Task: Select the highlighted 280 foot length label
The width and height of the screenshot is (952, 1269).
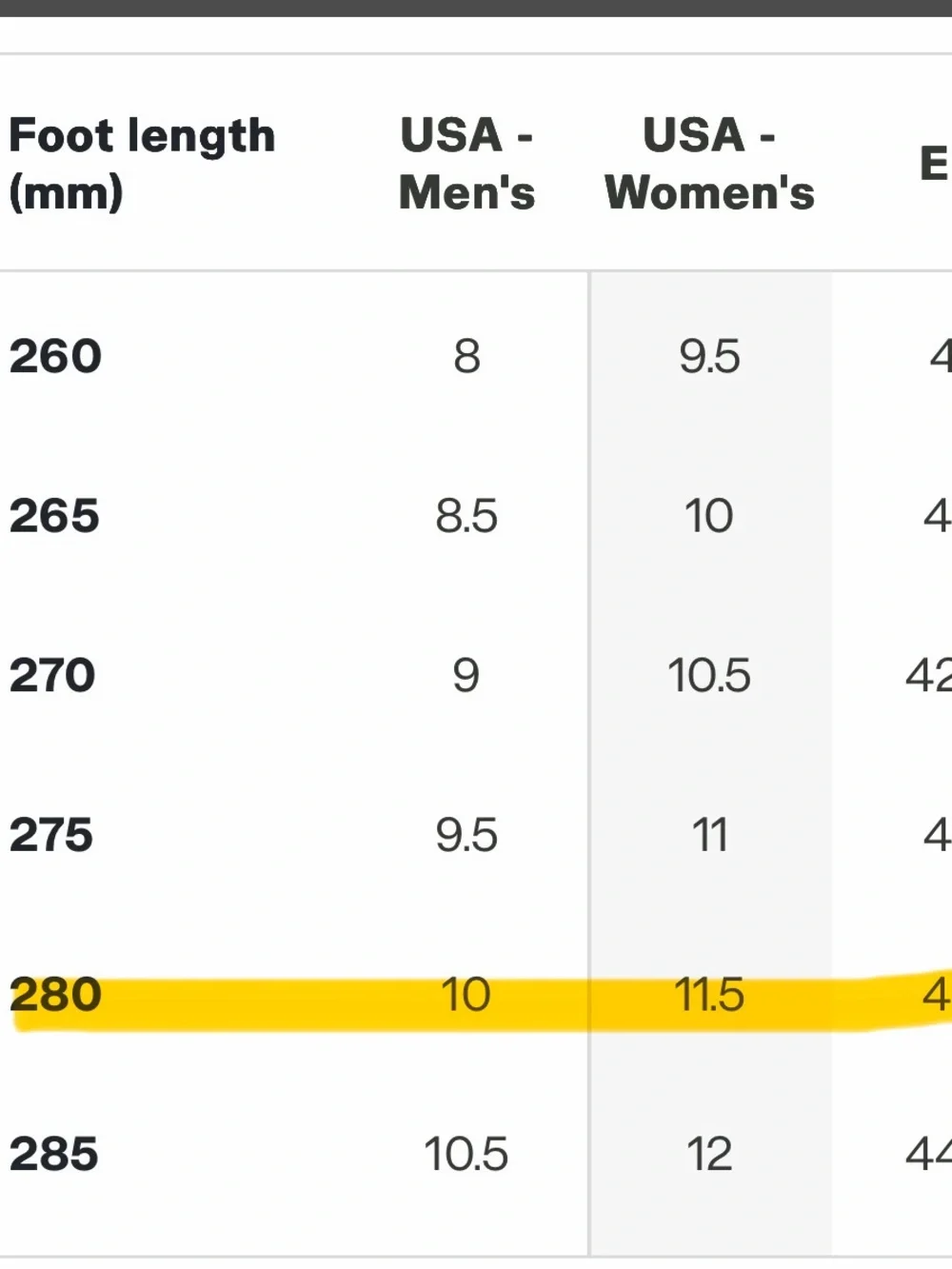Action: tap(55, 995)
